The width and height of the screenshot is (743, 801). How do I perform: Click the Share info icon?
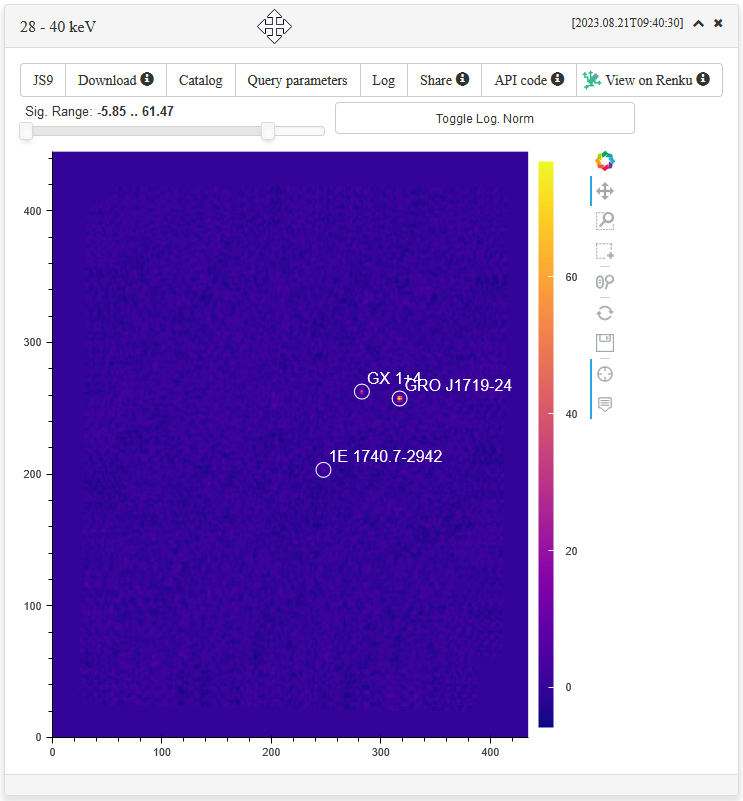[462, 79]
